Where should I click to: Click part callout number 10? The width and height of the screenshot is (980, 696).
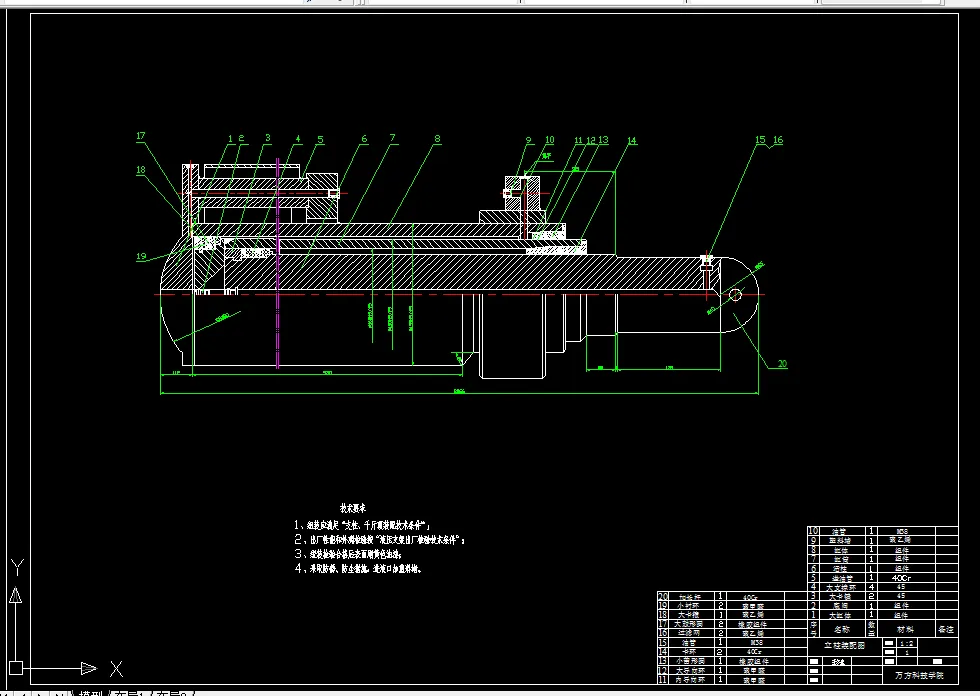tap(549, 140)
